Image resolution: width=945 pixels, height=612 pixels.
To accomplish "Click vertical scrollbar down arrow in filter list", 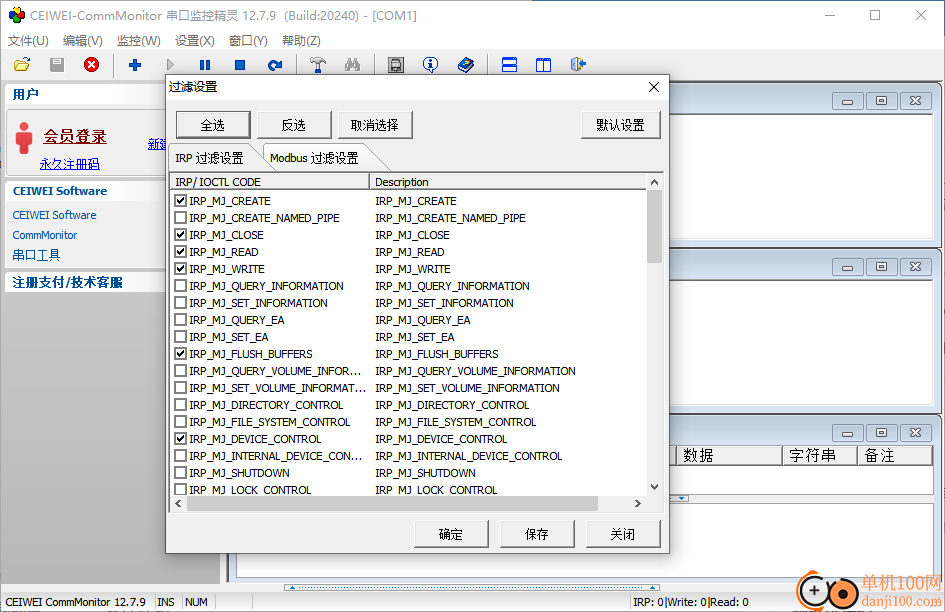I will [655, 487].
